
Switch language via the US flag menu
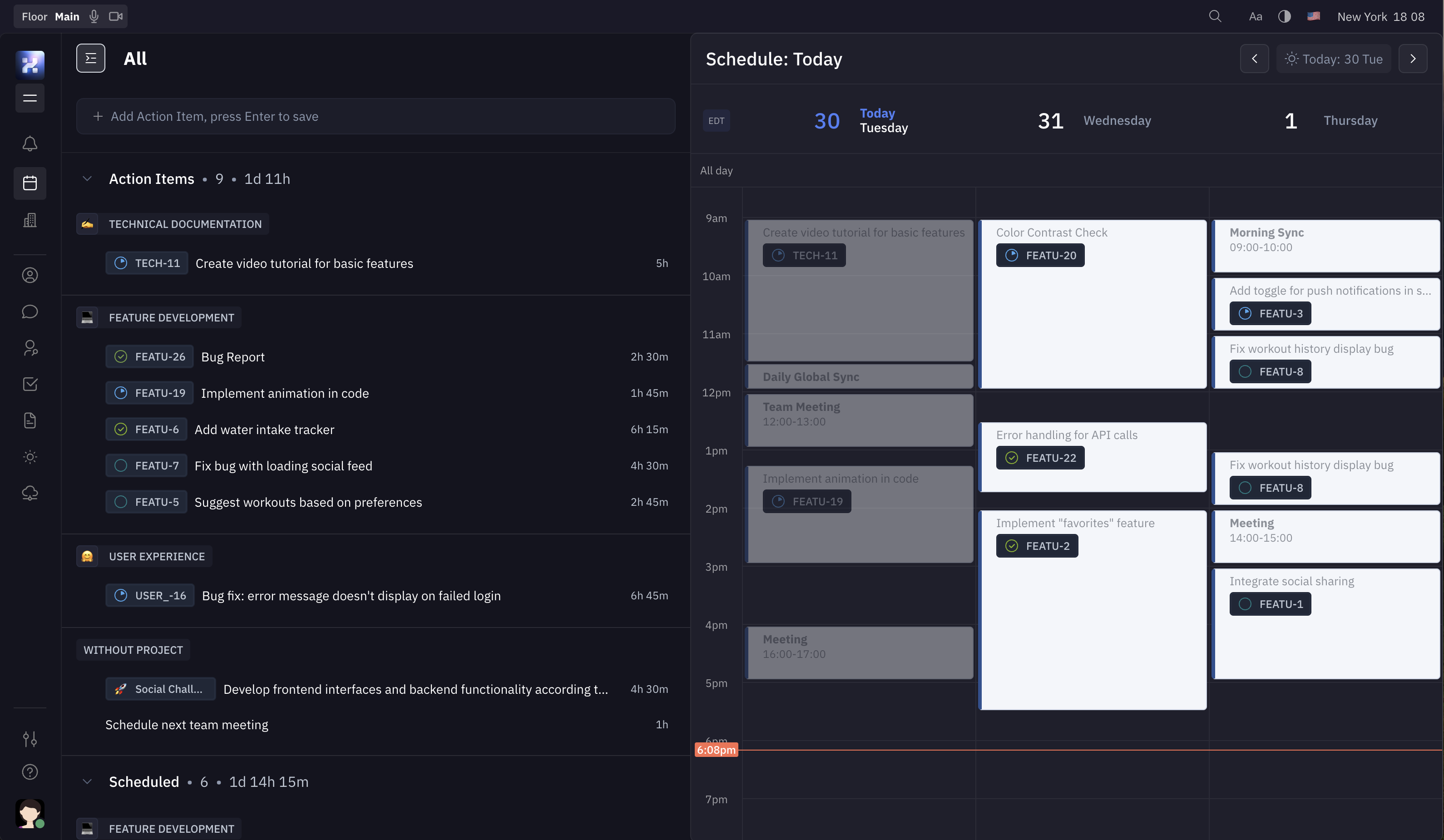point(1313,16)
